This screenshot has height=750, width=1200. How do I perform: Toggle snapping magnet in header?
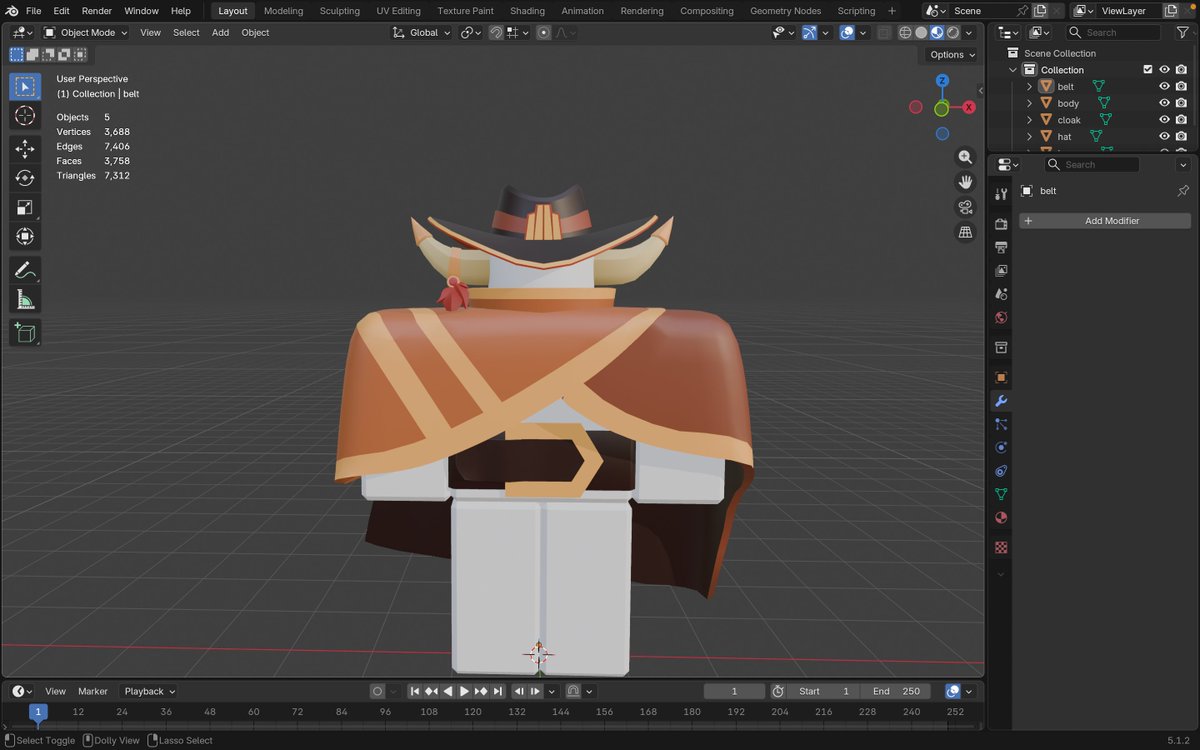coord(496,32)
